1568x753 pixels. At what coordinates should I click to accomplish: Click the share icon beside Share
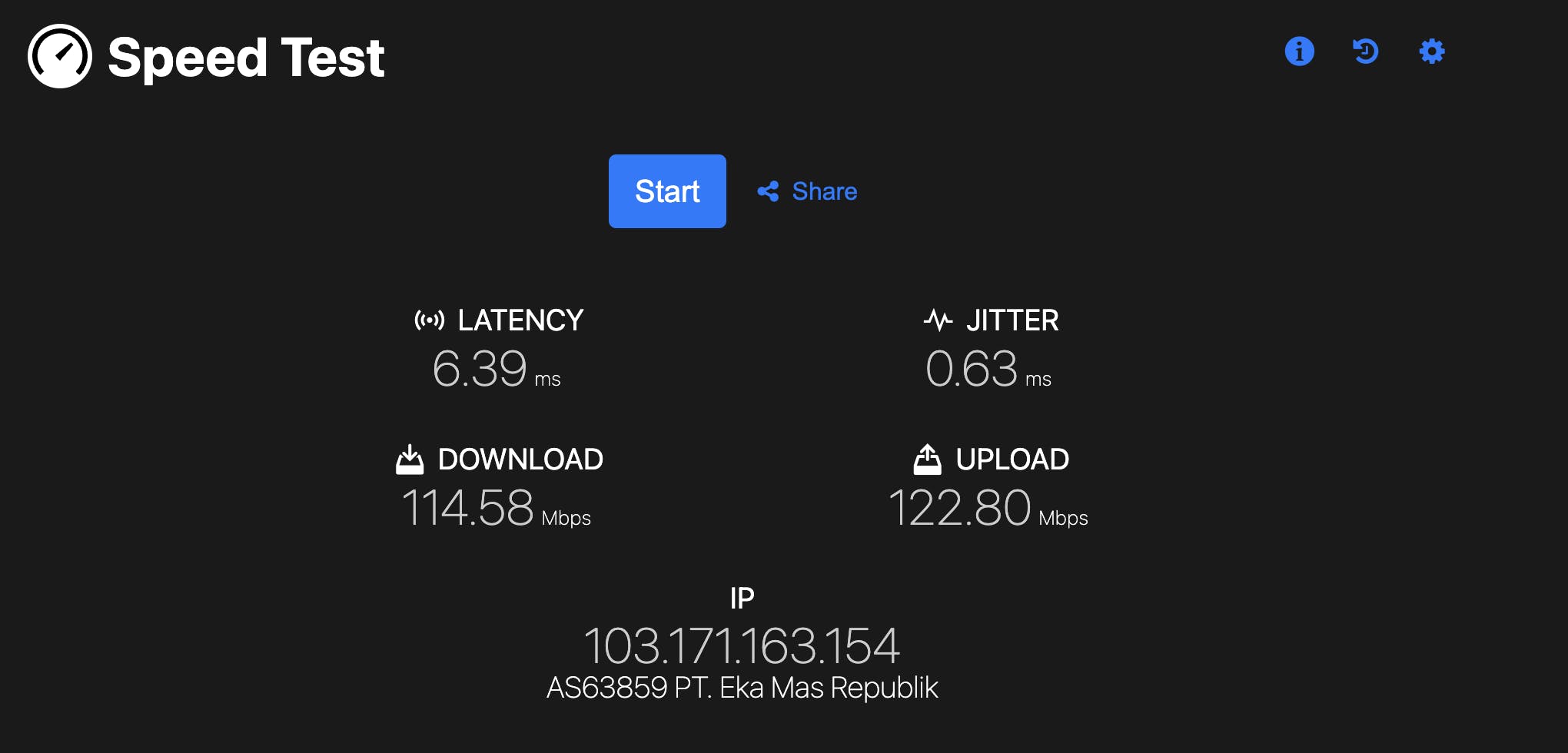pyautogui.click(x=768, y=191)
